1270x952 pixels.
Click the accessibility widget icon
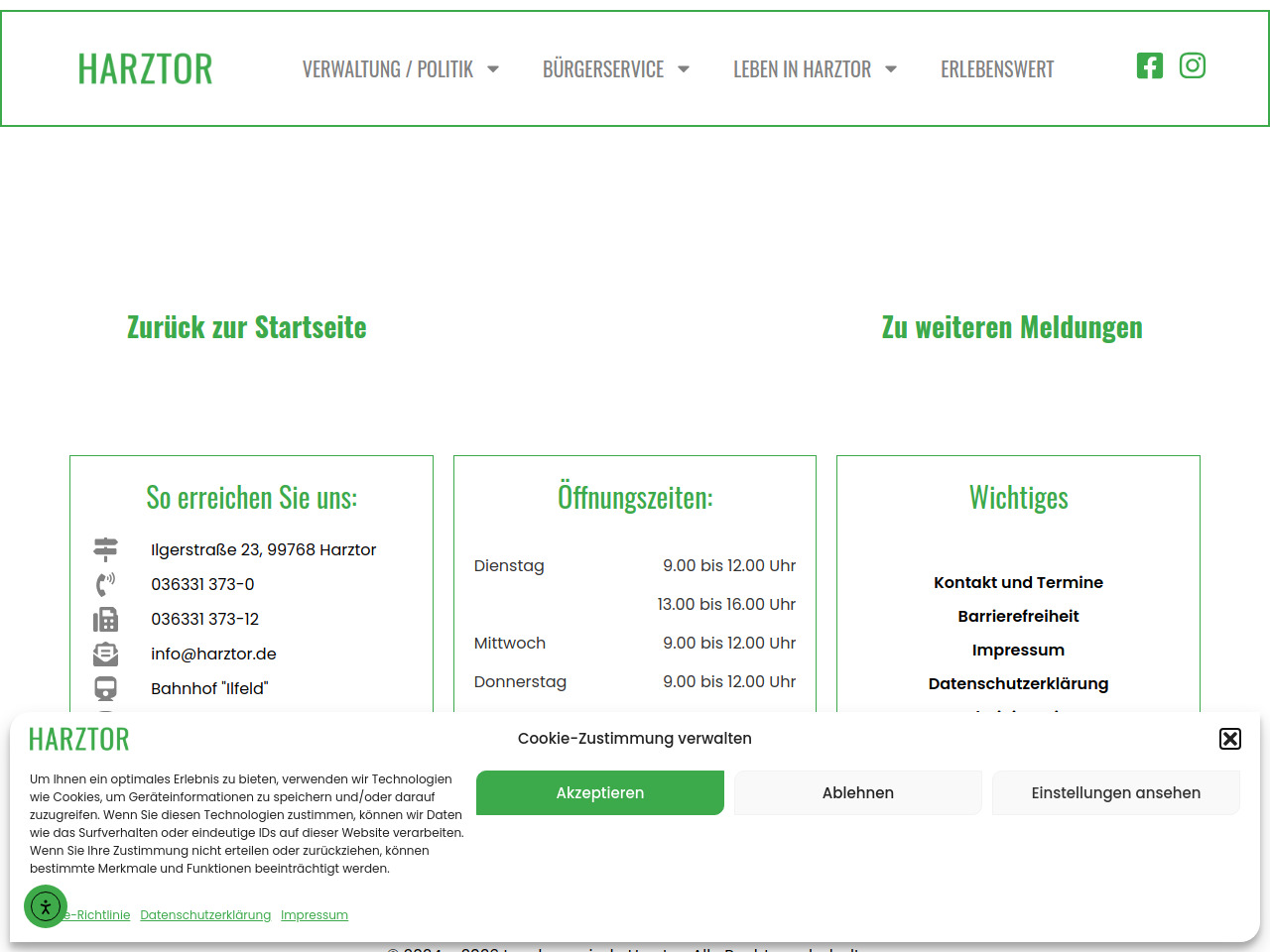coord(46,906)
